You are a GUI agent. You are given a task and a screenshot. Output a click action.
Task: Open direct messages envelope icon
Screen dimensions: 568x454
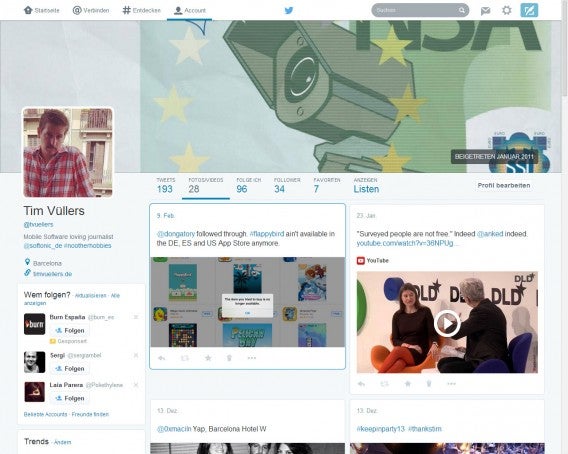[x=485, y=11]
